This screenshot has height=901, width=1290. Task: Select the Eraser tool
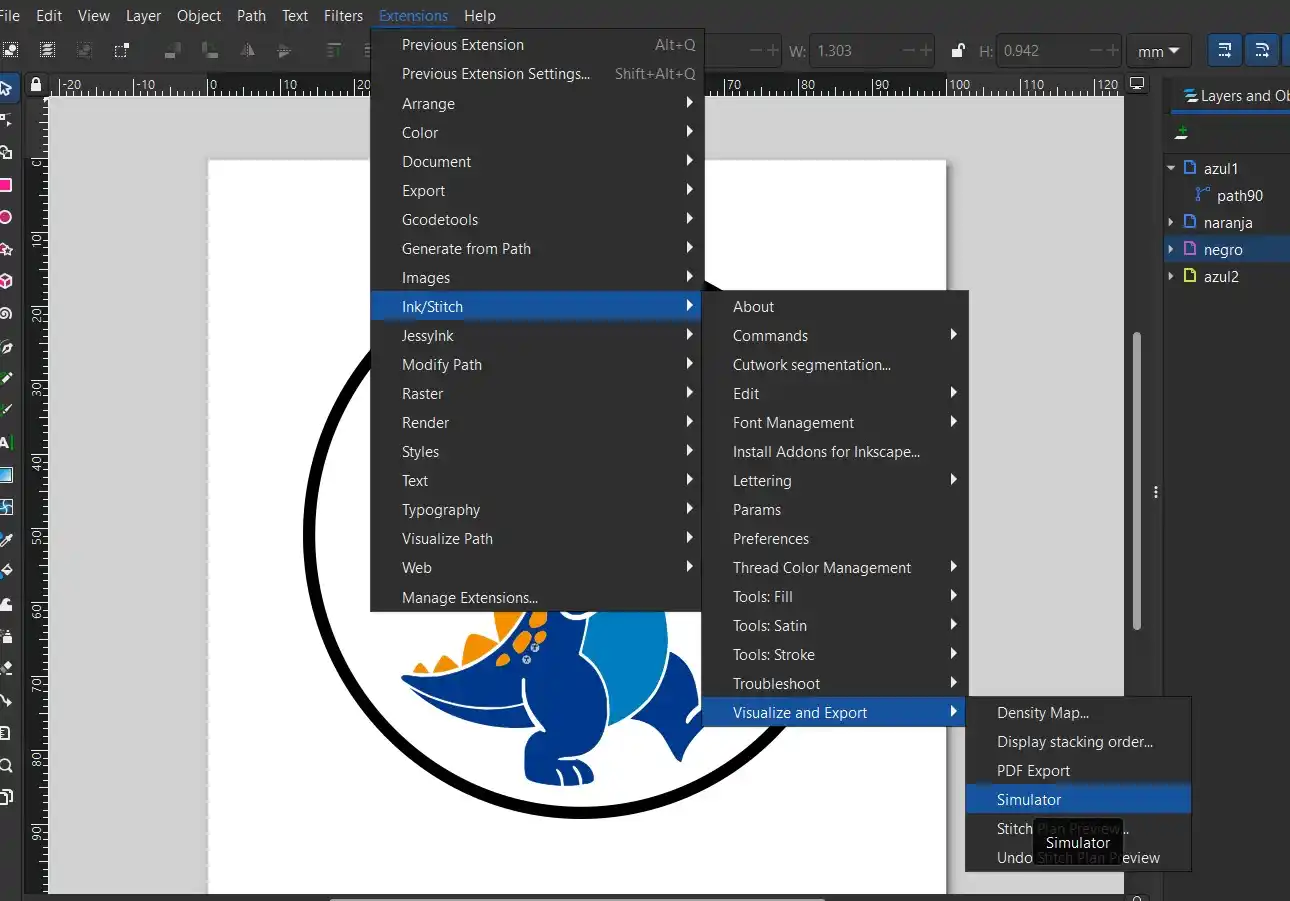(x=5, y=668)
